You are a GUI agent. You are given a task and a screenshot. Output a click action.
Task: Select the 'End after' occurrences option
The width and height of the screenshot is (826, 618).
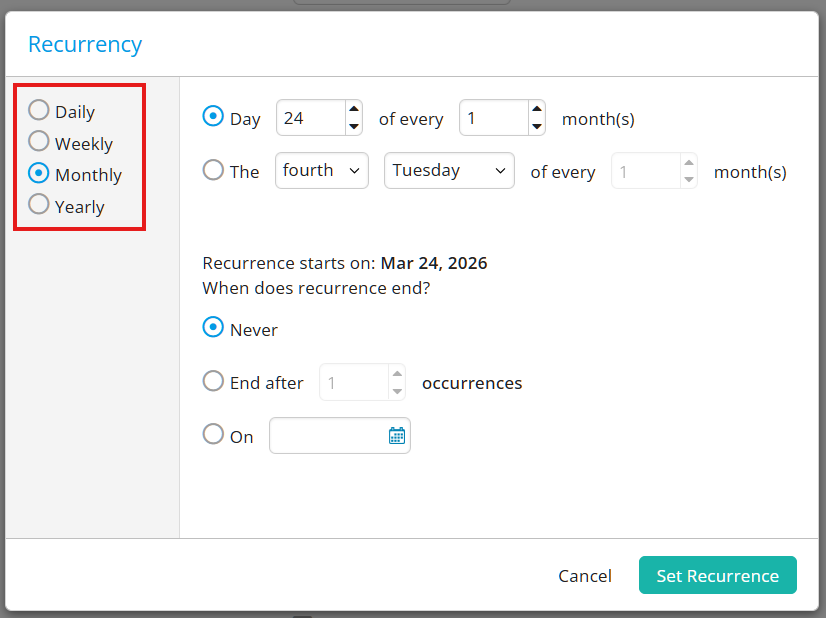213,381
